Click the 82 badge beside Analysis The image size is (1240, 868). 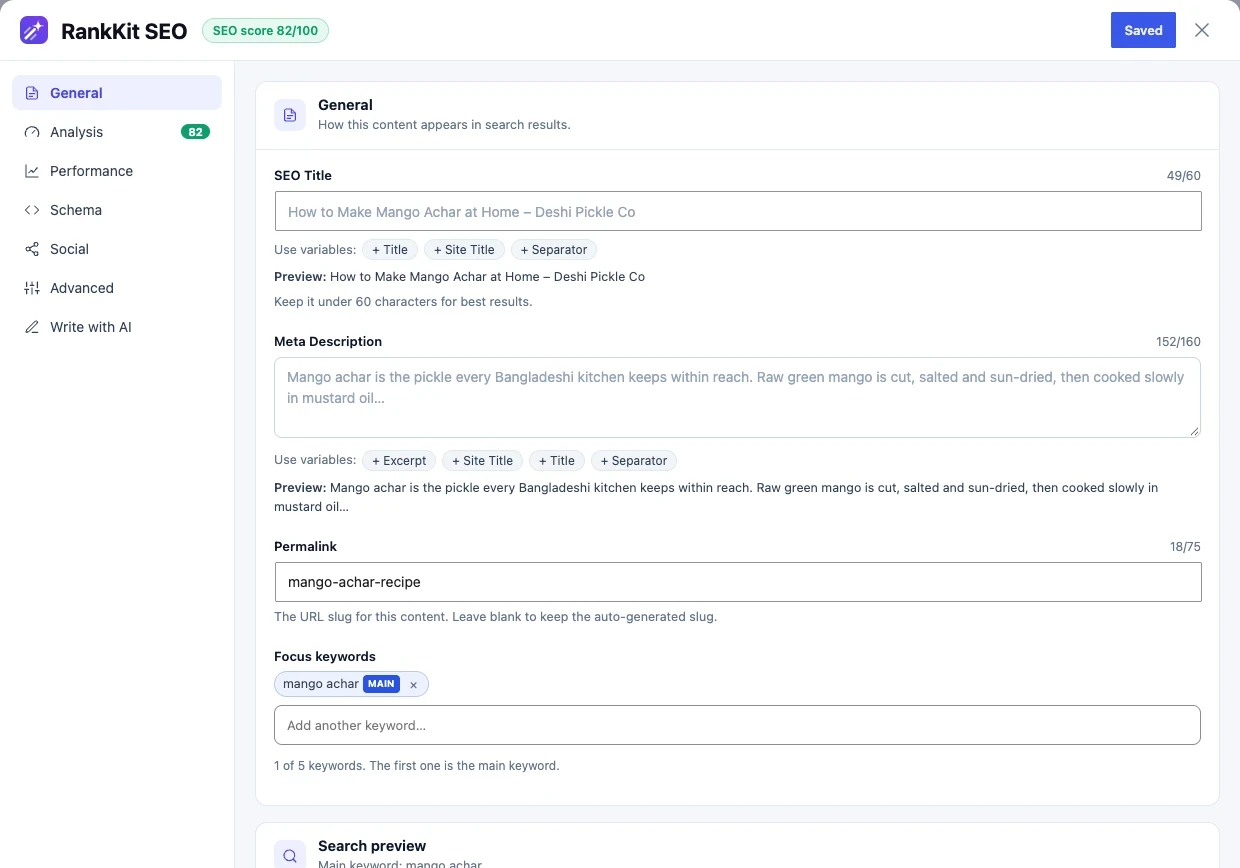(195, 132)
